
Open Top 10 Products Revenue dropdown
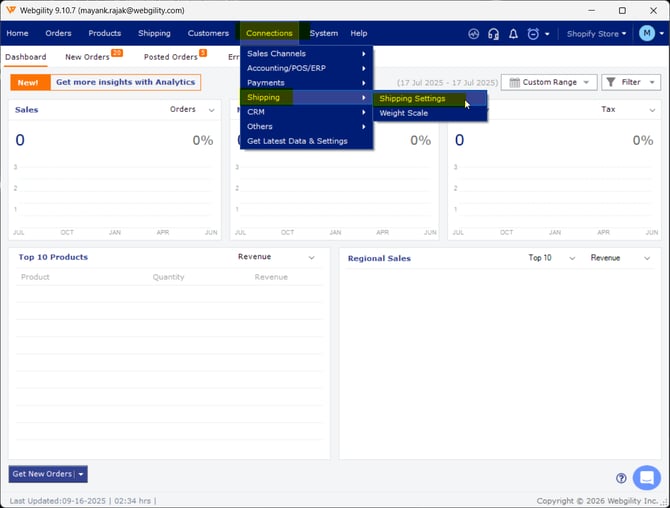(x=276, y=257)
